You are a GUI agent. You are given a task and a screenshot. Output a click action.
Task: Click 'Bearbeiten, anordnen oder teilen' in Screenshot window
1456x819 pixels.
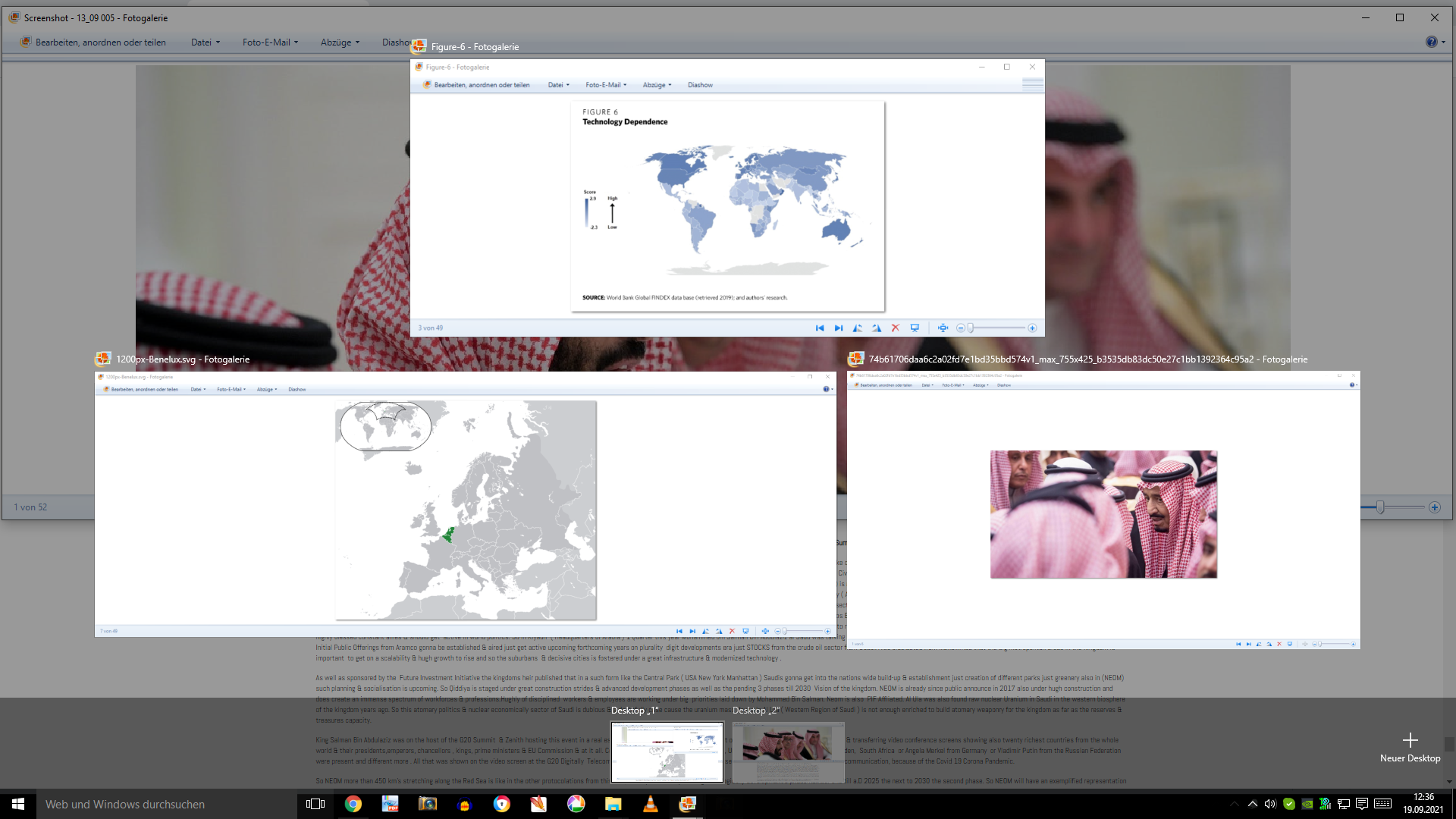[93, 42]
